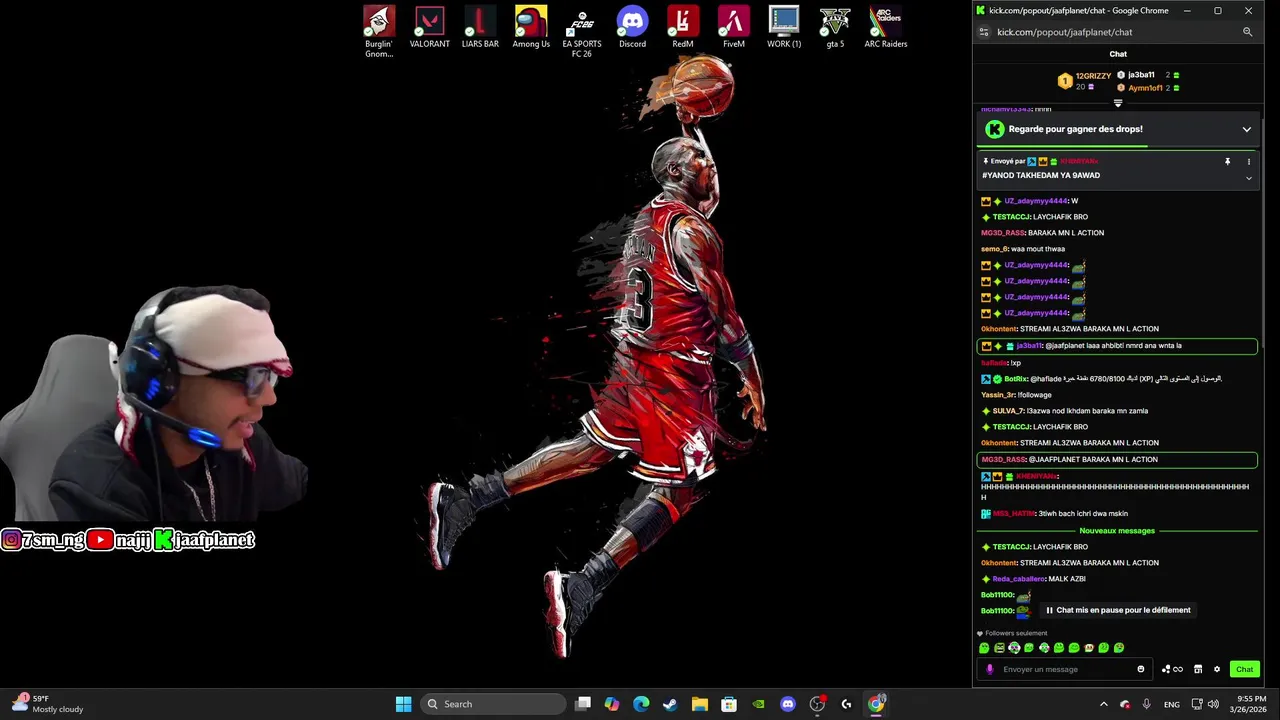1280x720 pixels.
Task: Open Microsoft Edge from the taskbar
Action: pos(641,704)
